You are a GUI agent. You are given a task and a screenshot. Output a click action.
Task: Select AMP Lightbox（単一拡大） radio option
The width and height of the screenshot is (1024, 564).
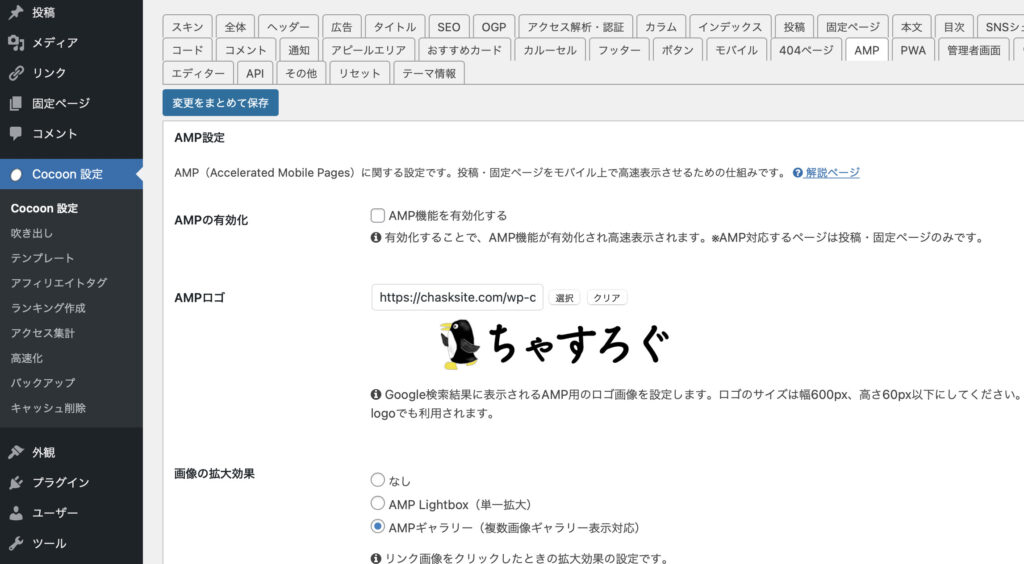[377, 503]
